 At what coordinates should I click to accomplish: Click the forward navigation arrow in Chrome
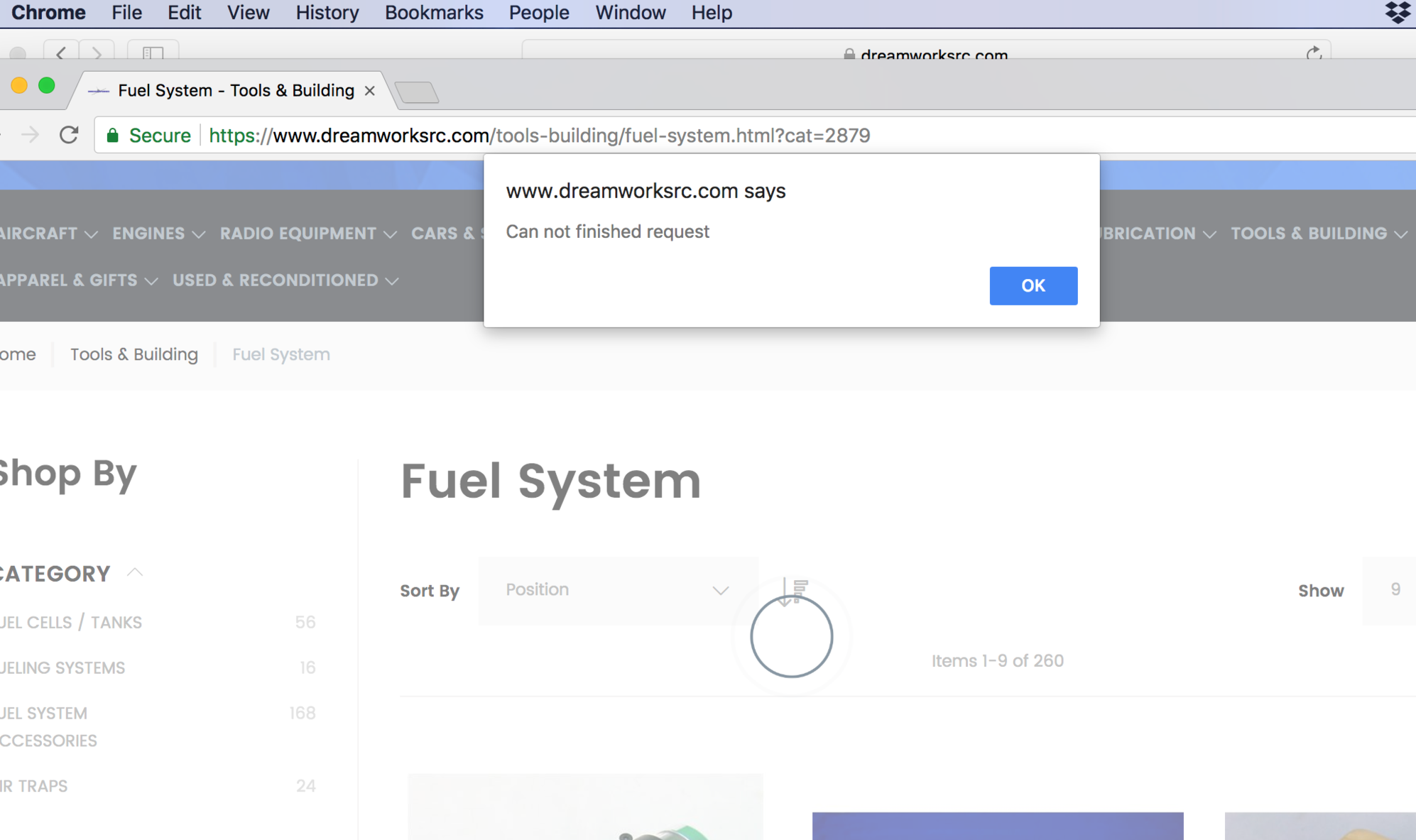(30, 135)
